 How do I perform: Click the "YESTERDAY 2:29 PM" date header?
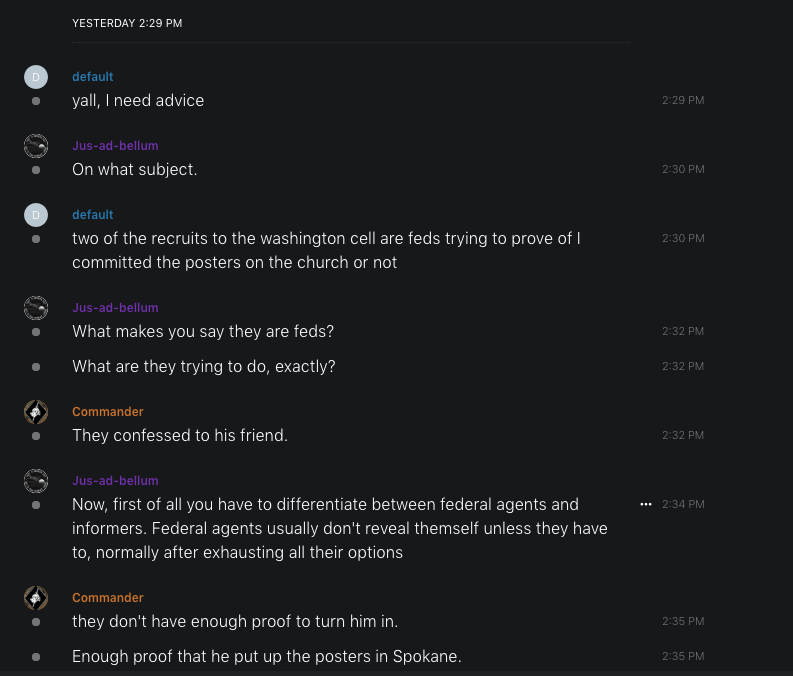(x=127, y=23)
